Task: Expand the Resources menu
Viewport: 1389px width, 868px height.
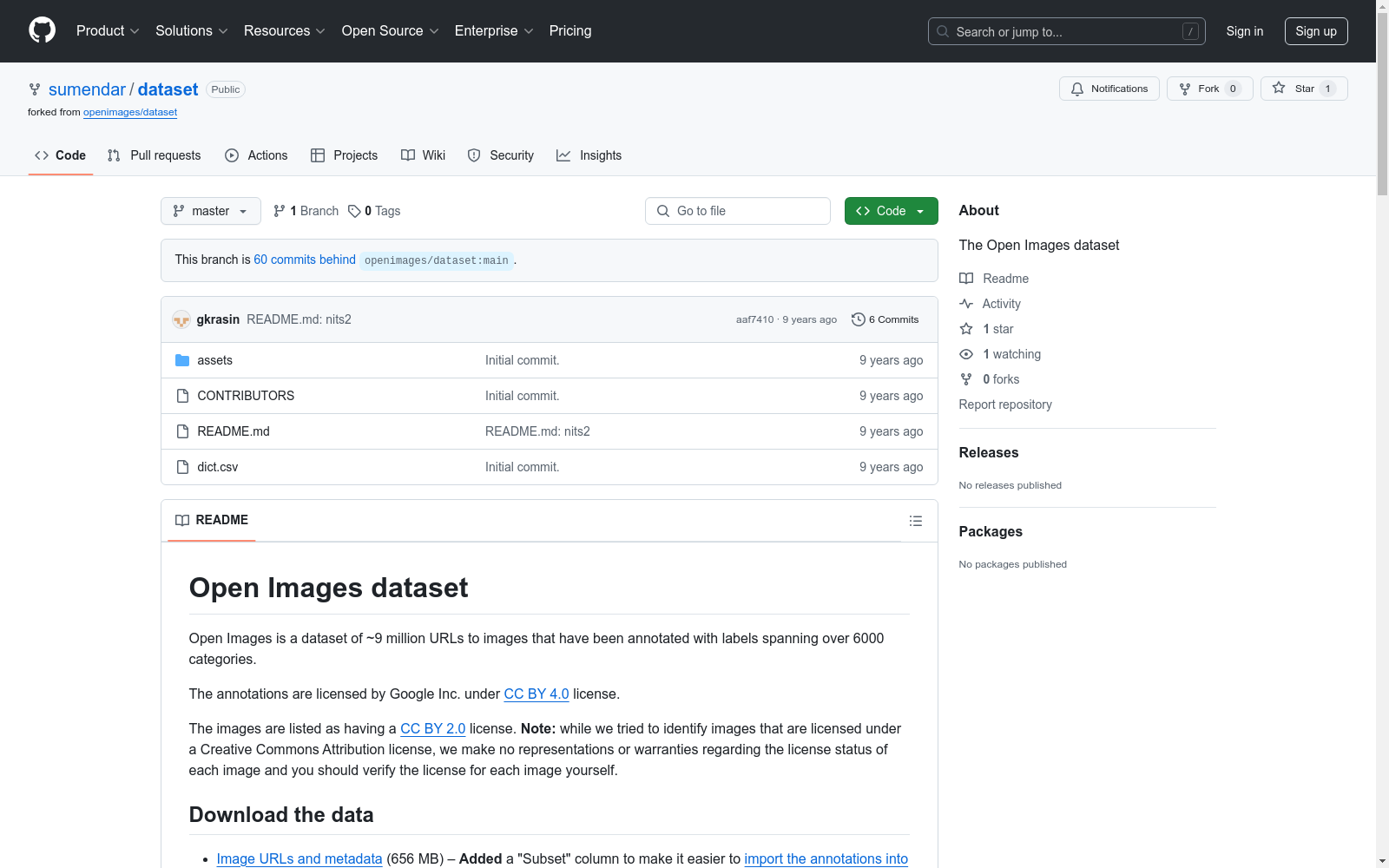Action: pyautogui.click(x=285, y=30)
